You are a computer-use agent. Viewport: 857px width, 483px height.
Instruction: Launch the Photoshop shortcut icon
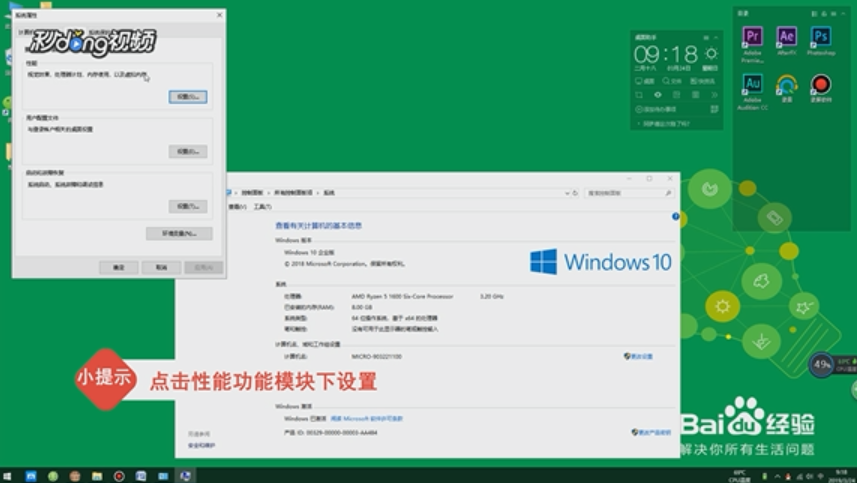tap(821, 41)
